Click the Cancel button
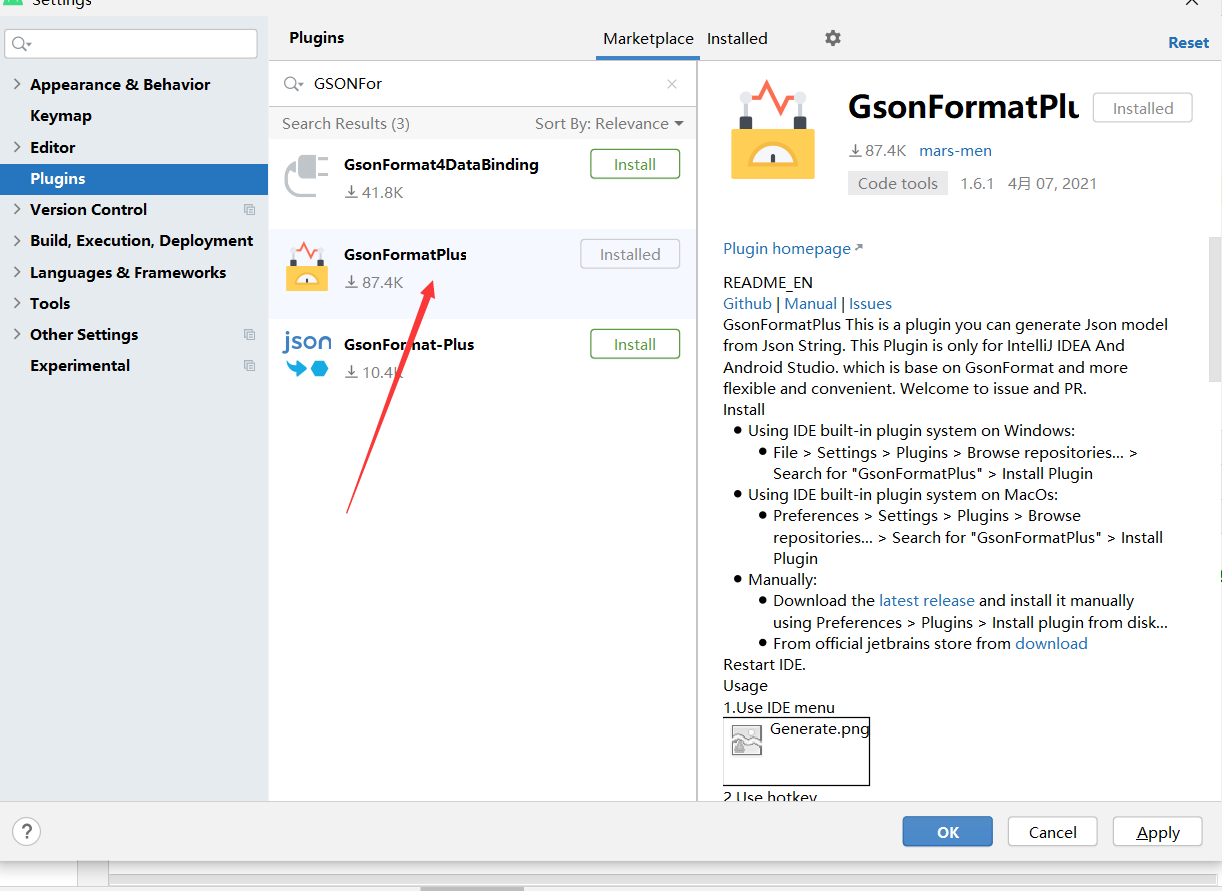Viewport: 1222px width, 891px height. click(x=1052, y=832)
